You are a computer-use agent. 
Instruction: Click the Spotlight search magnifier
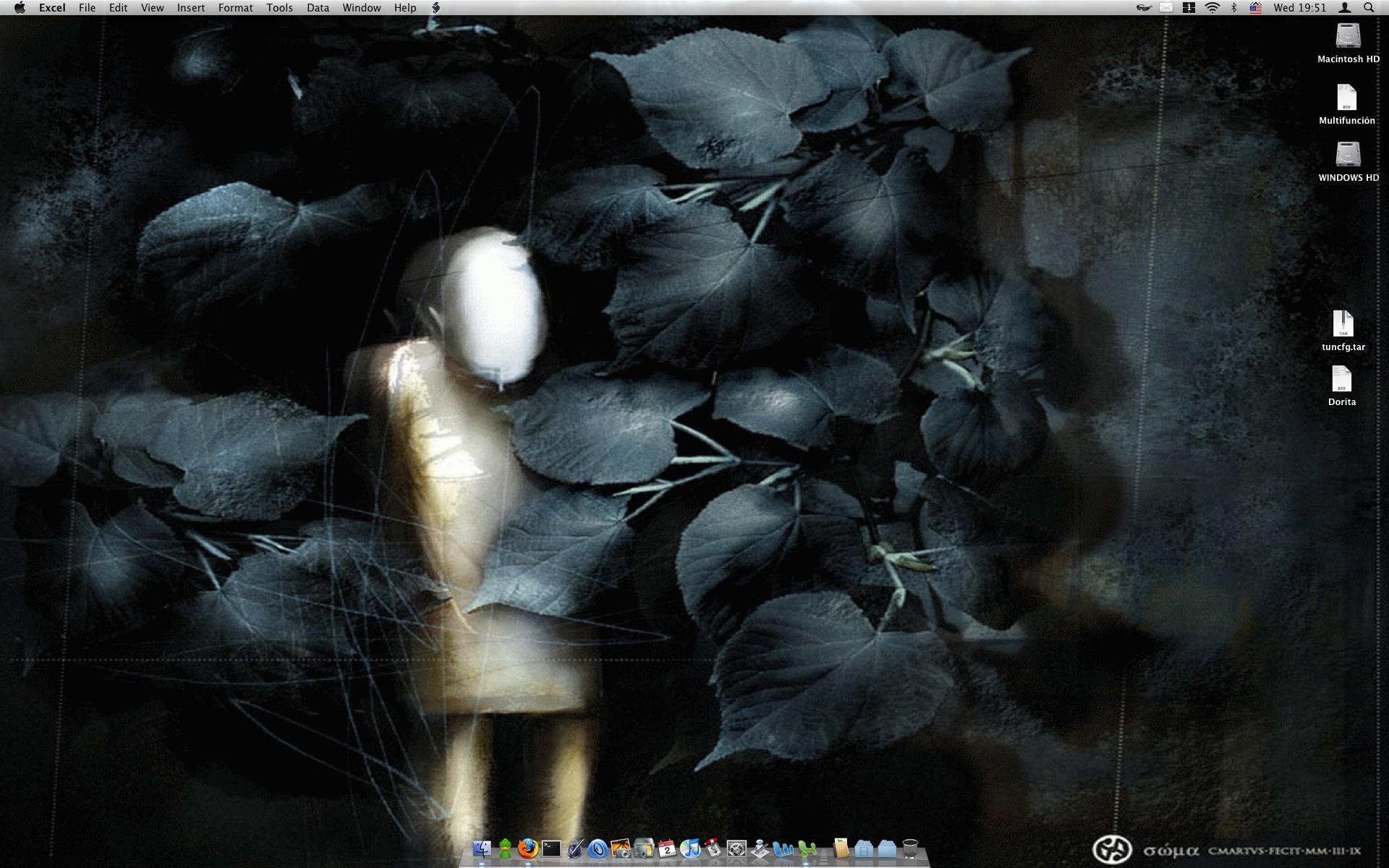(1368, 7)
